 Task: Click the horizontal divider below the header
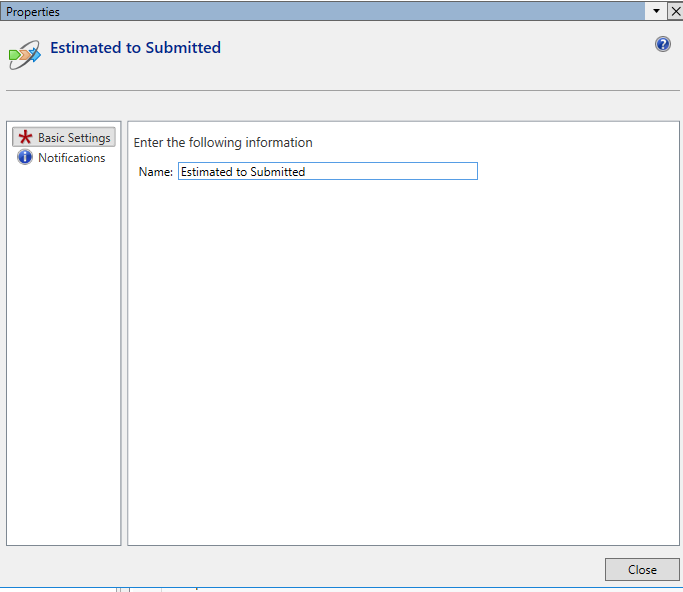click(x=340, y=91)
